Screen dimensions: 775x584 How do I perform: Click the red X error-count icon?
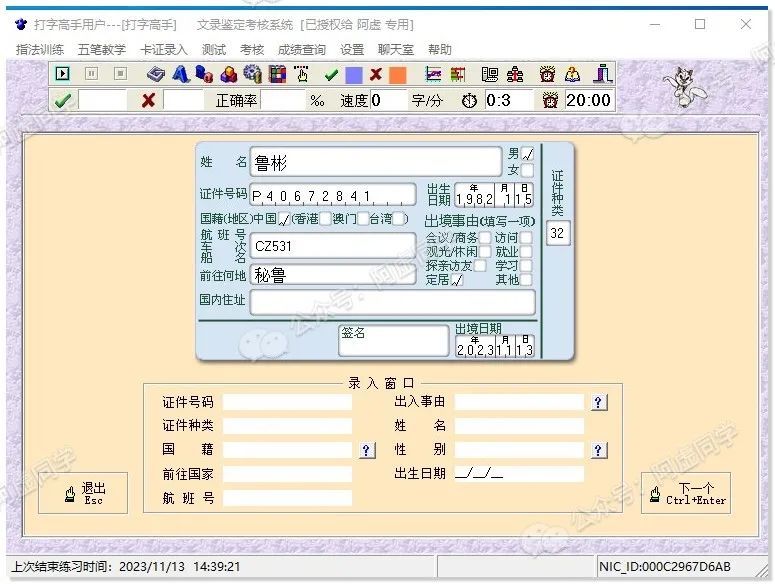pyautogui.click(x=148, y=100)
